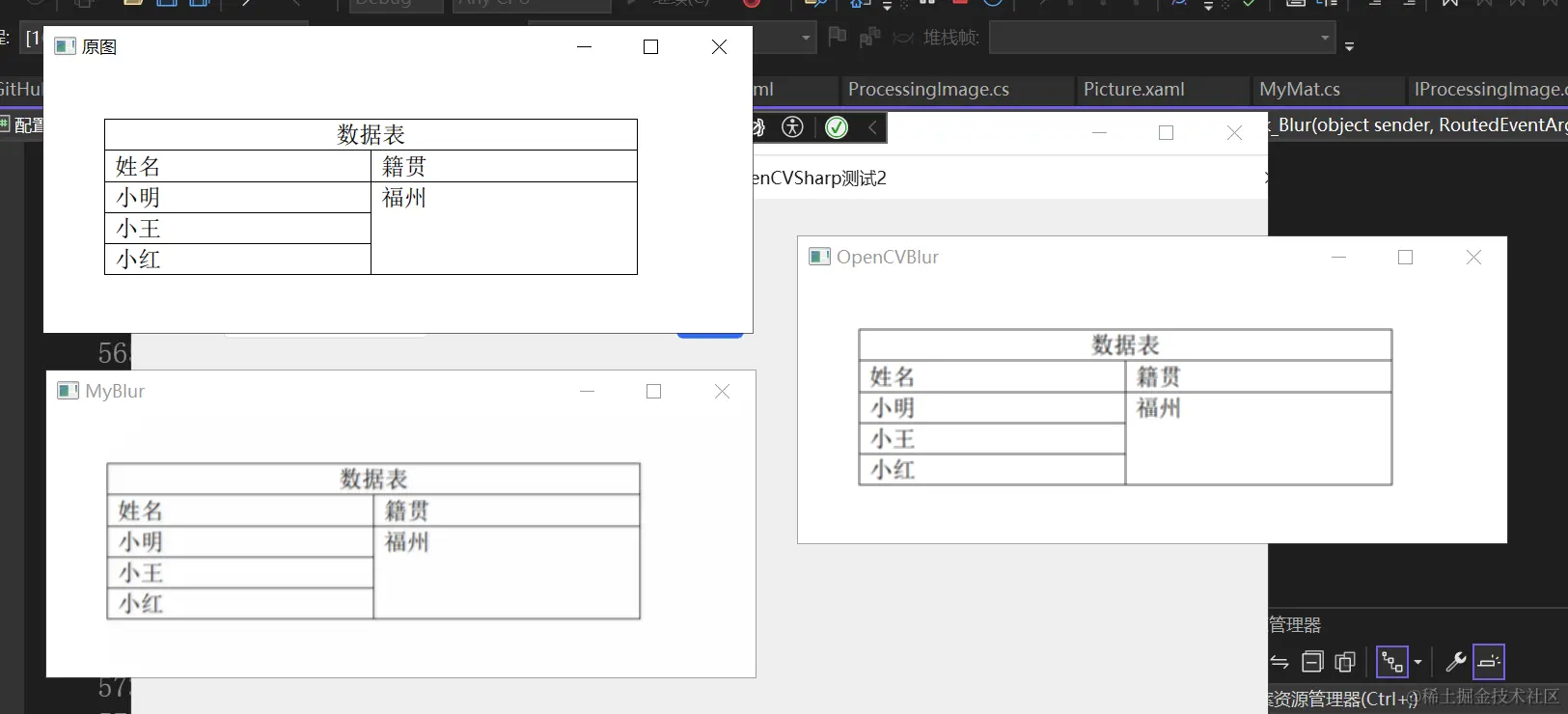The image size is (1568, 714).
Task: Collapse the in-app XAML toolbar with the chevron
Action: [872, 127]
